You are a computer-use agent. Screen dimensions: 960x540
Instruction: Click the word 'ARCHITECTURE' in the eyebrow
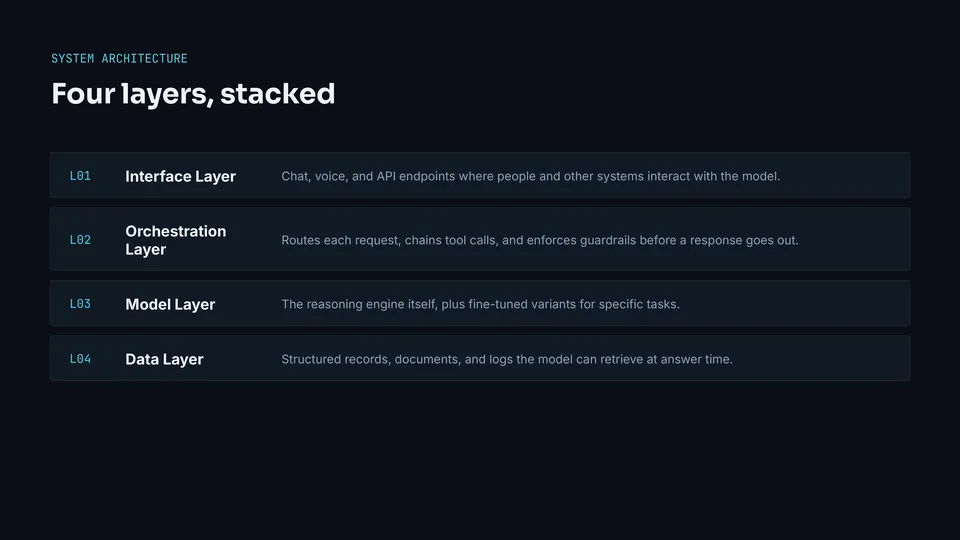[x=144, y=59]
